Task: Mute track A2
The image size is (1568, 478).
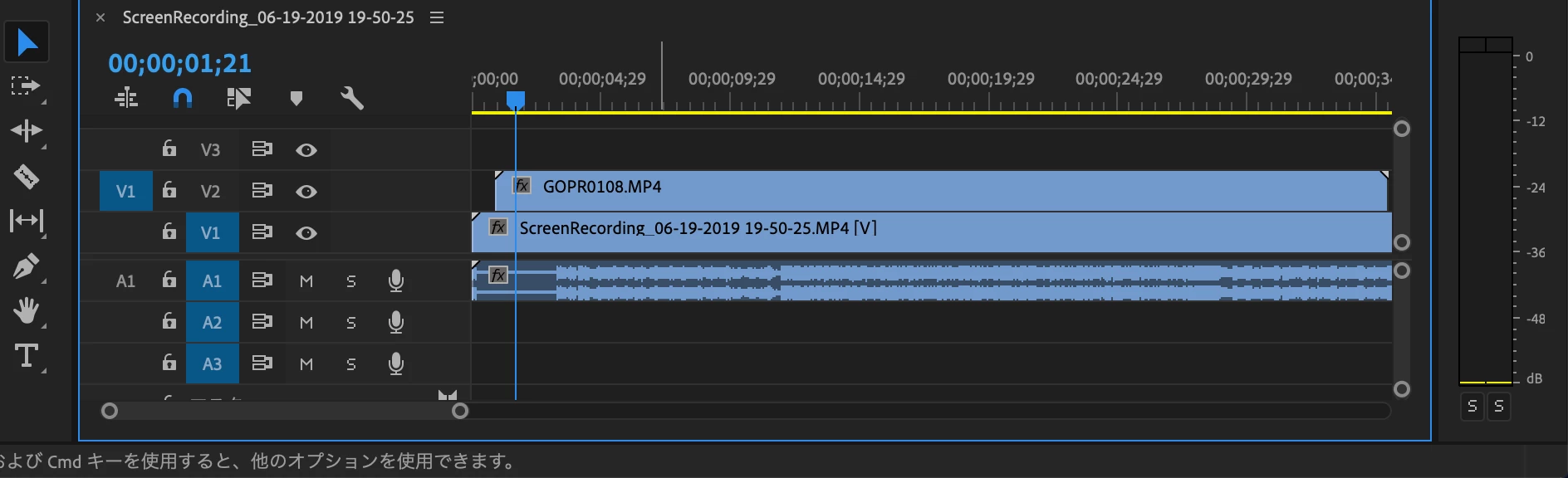Action: (x=306, y=323)
